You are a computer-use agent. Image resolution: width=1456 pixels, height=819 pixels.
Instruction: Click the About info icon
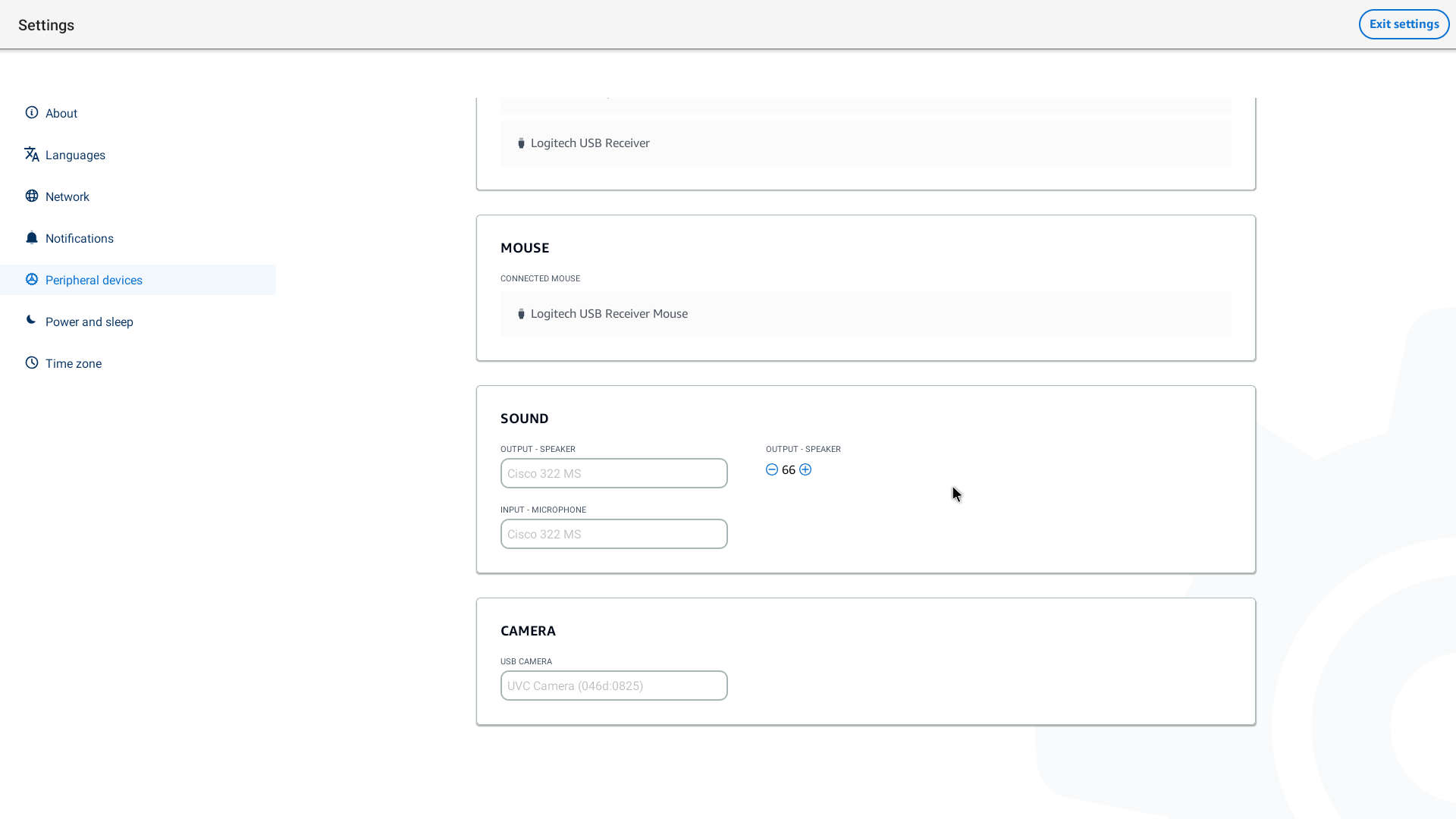pos(32,113)
